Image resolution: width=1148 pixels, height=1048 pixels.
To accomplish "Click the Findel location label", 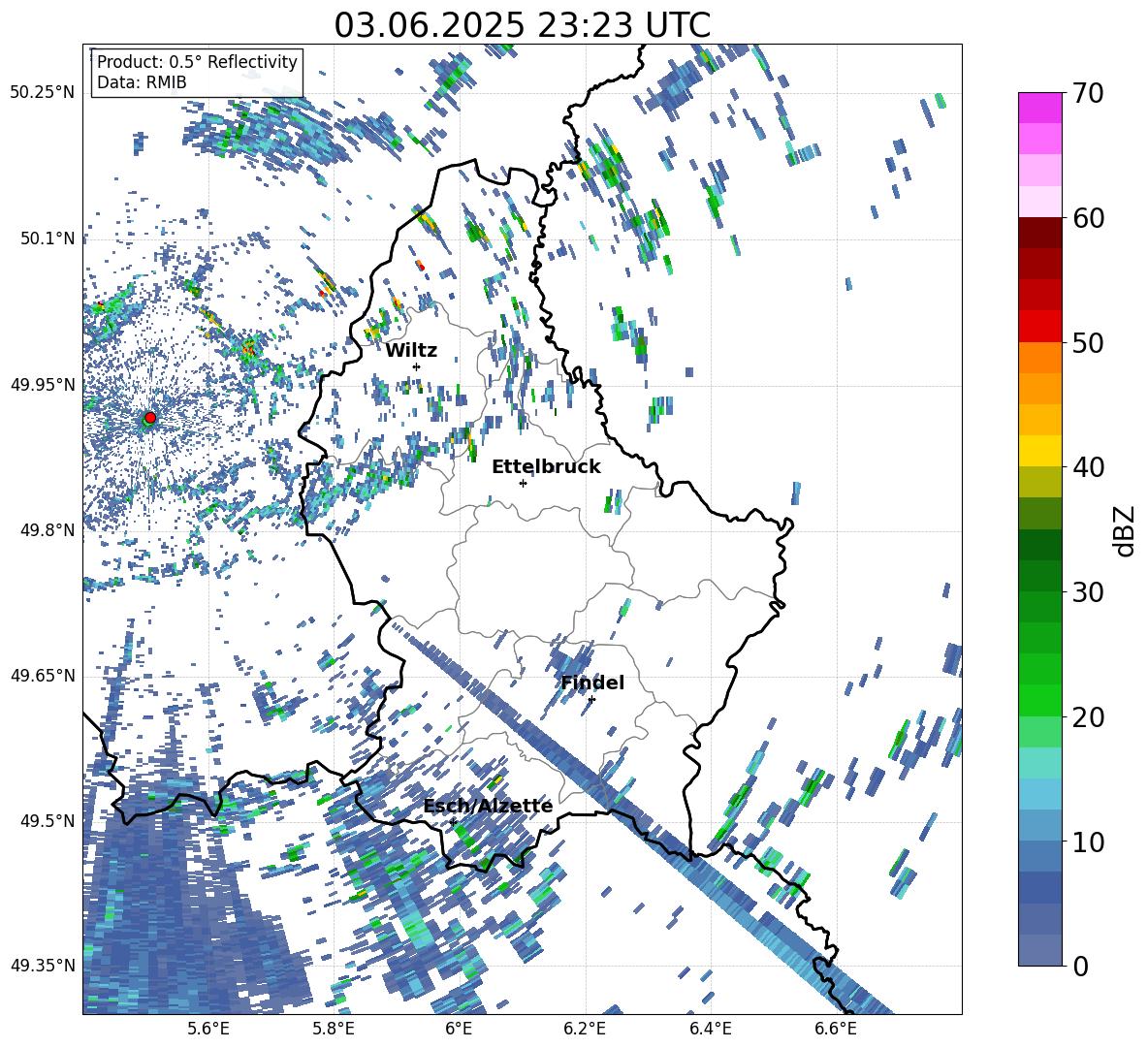I will point(592,683).
